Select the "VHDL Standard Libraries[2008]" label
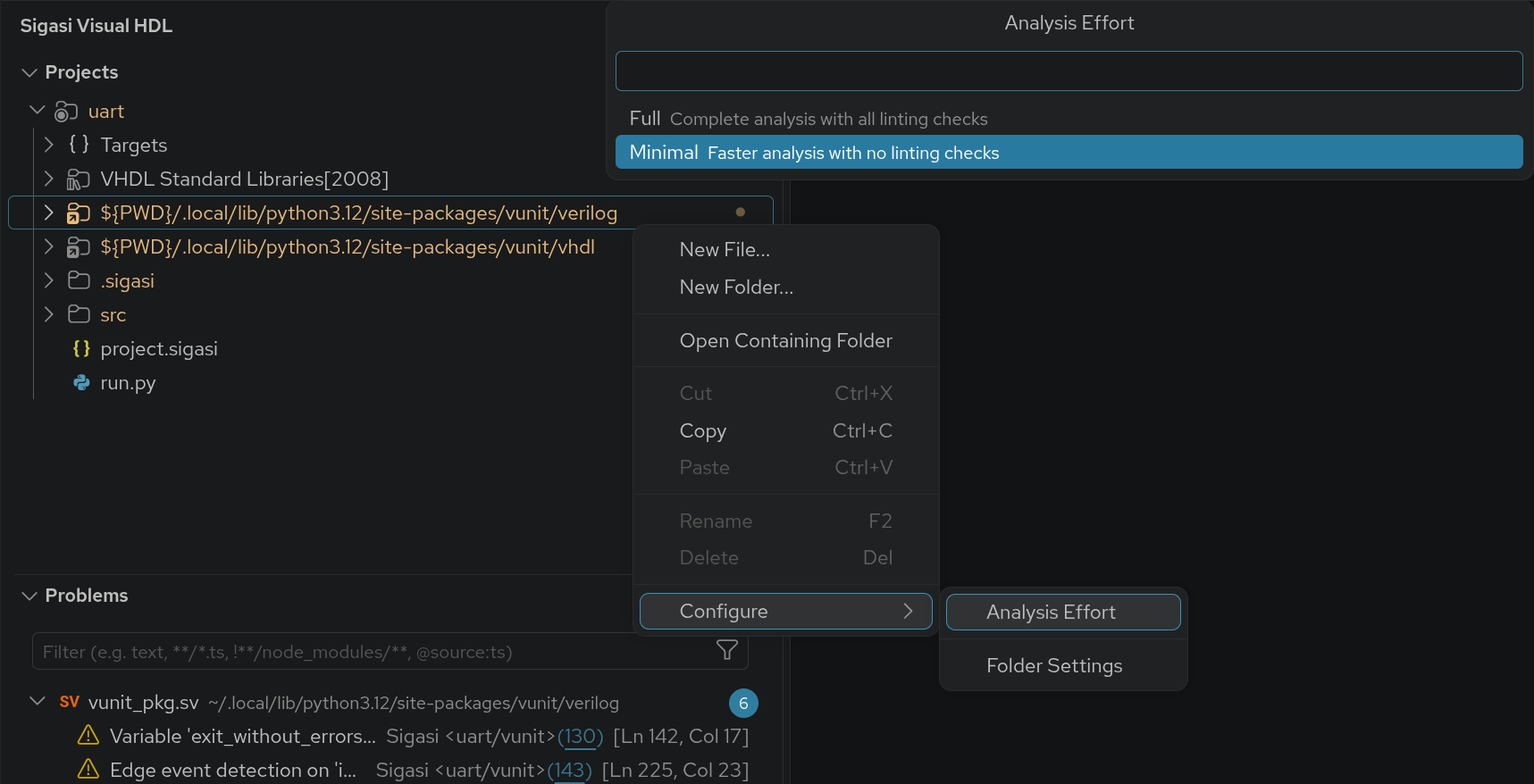1534x784 pixels. point(245,179)
